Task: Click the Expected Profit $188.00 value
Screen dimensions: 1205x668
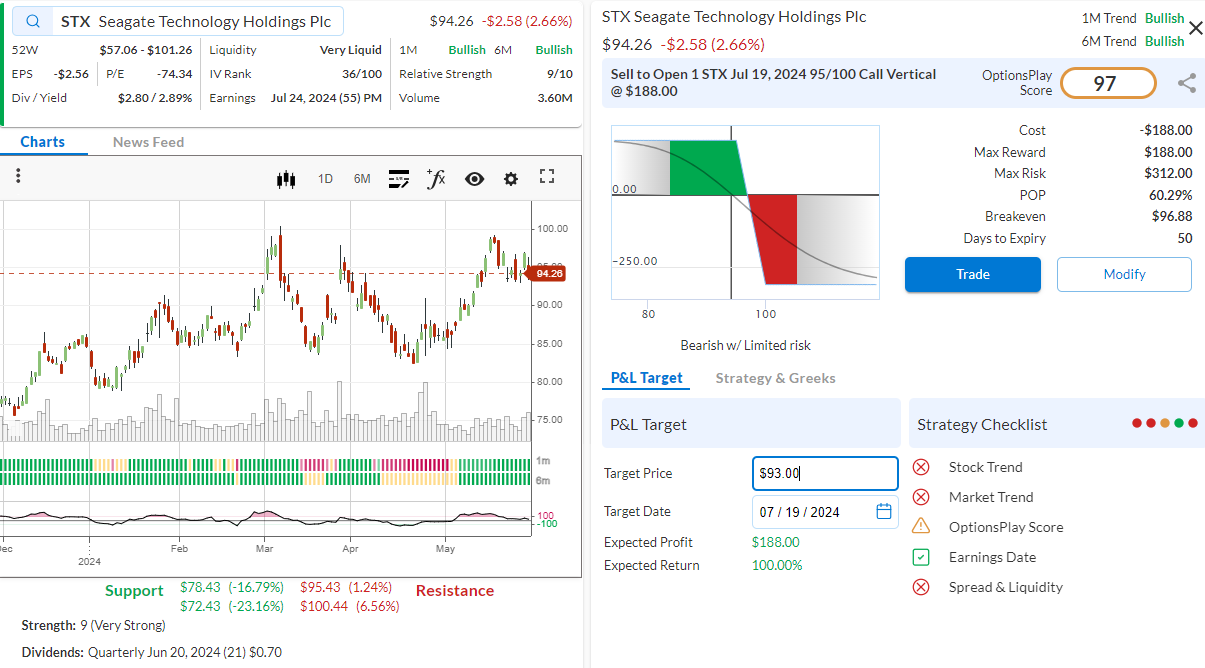Action: 776,542
